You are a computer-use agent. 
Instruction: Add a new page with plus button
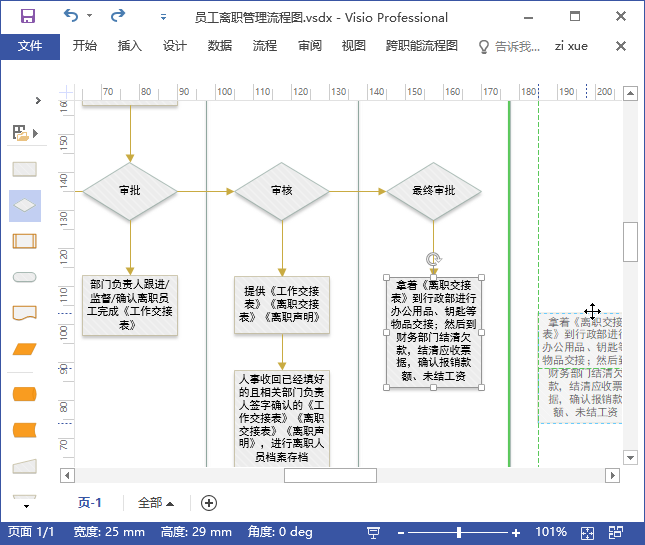(209, 503)
